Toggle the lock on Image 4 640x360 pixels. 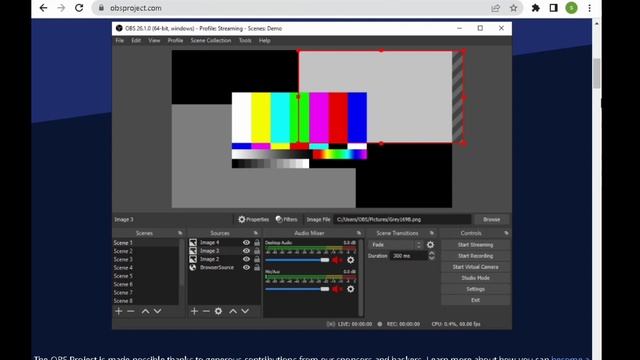(x=257, y=242)
